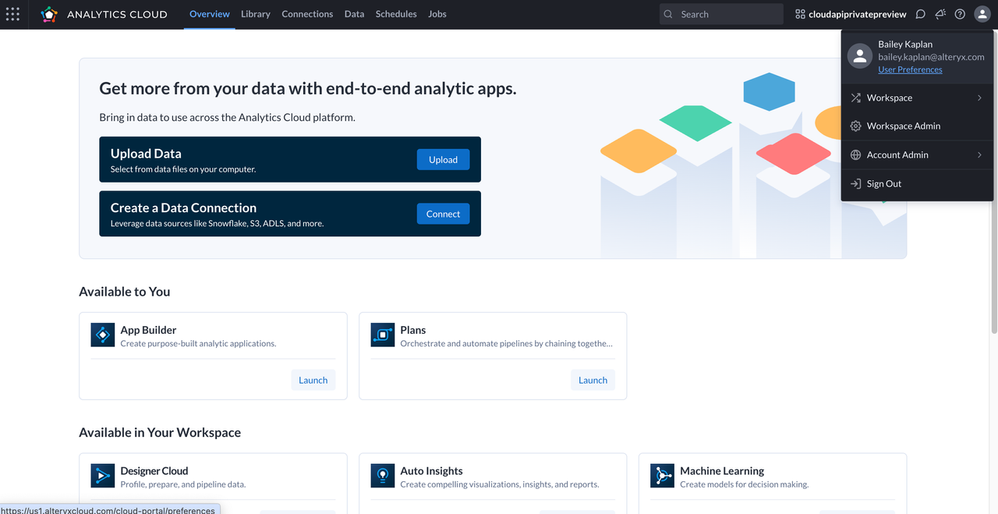This screenshot has width=998, height=514.
Task: Click the Create a Data Connection heading
Action: (x=183, y=207)
